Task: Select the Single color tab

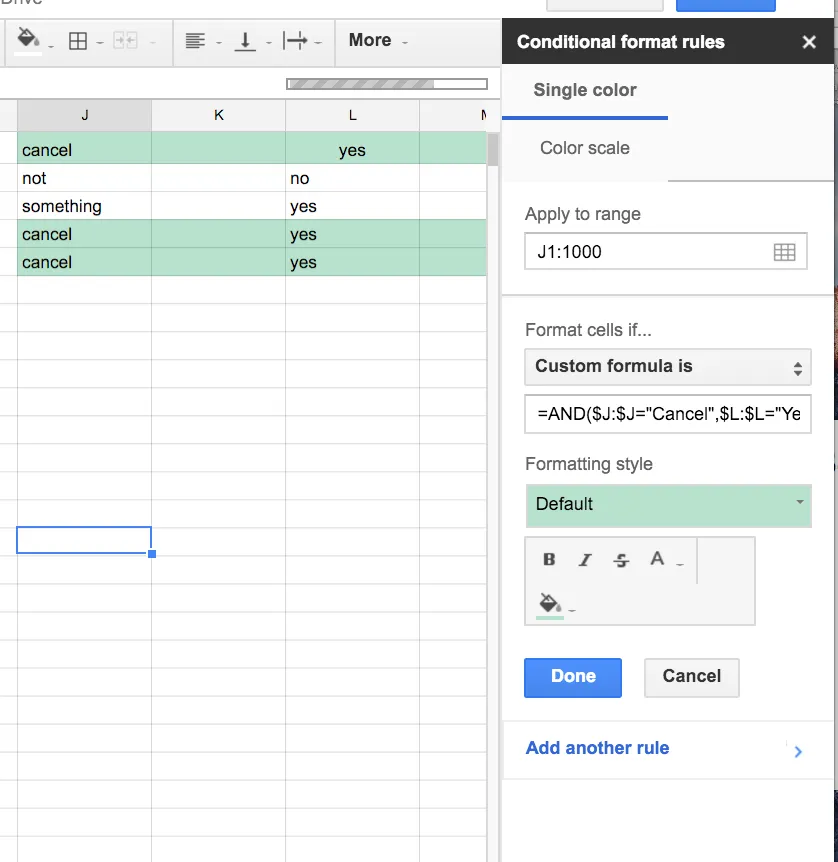Action: (x=585, y=90)
